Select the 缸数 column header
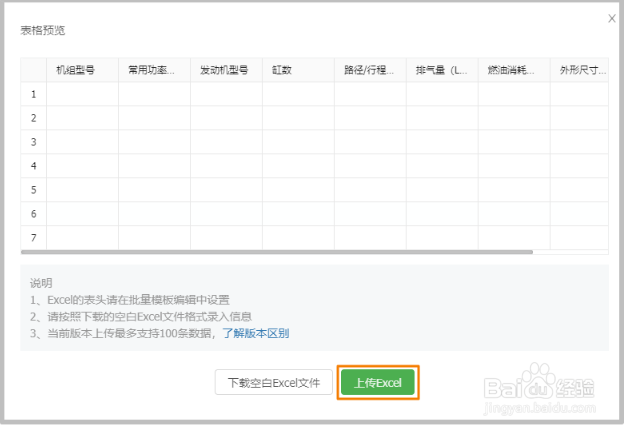631x430 pixels. pyautogui.click(x=299, y=70)
